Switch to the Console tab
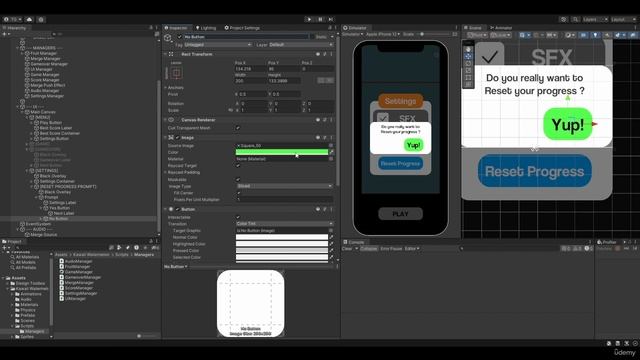The width and height of the screenshot is (640, 360). pyautogui.click(x=354, y=242)
